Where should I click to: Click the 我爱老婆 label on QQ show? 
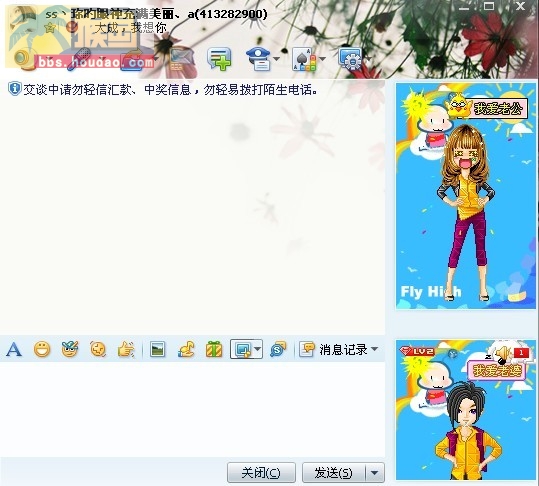pos(497,371)
